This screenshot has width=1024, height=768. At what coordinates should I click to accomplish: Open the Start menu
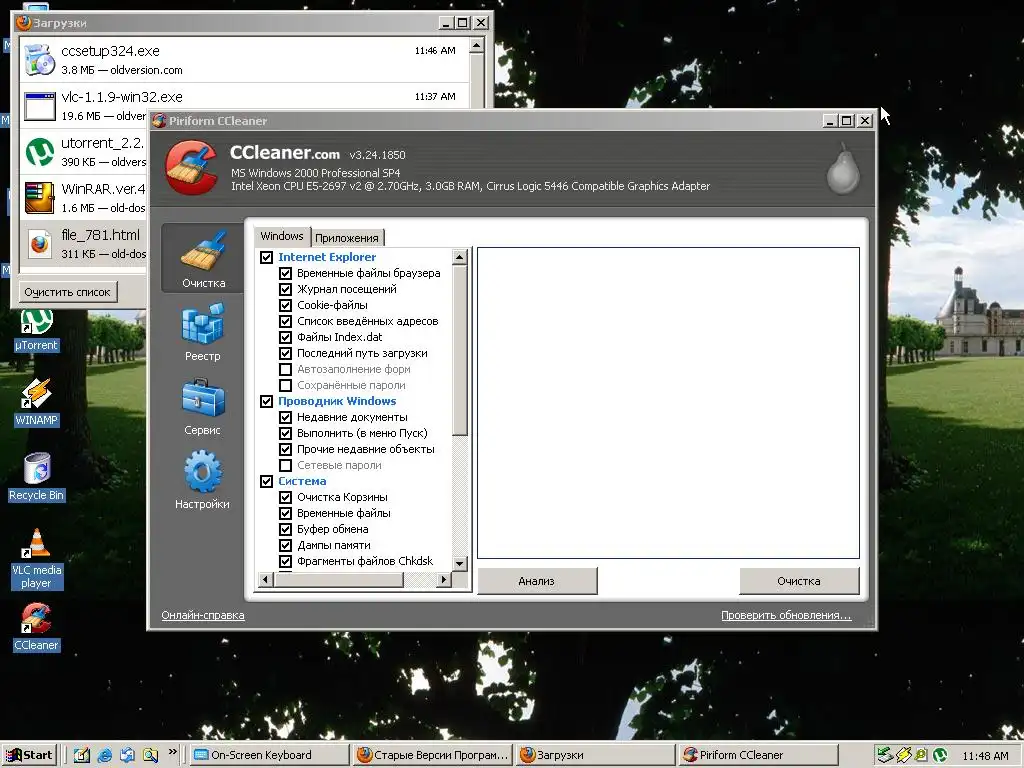coord(30,755)
